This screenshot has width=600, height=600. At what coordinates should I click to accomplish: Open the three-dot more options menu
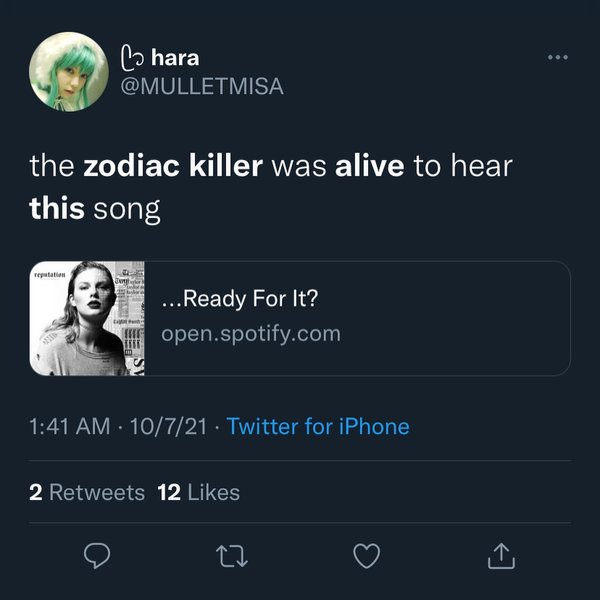pos(558,58)
